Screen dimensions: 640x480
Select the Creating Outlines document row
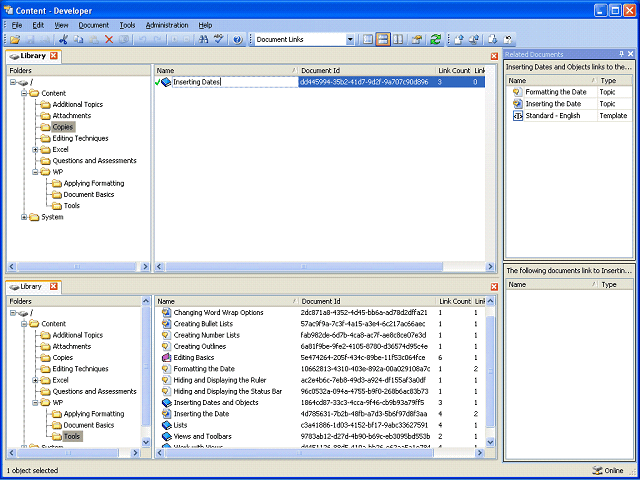[320, 347]
